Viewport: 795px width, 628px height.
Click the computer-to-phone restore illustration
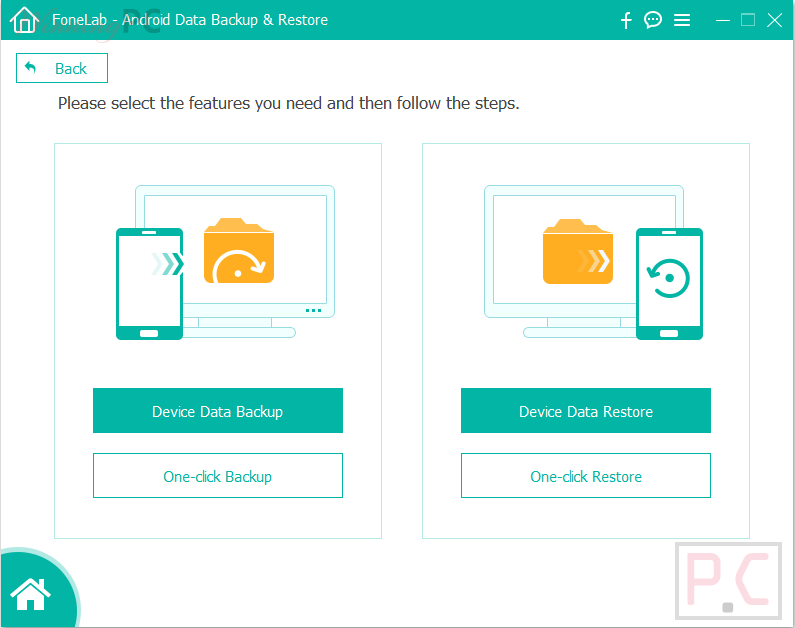coord(593,263)
